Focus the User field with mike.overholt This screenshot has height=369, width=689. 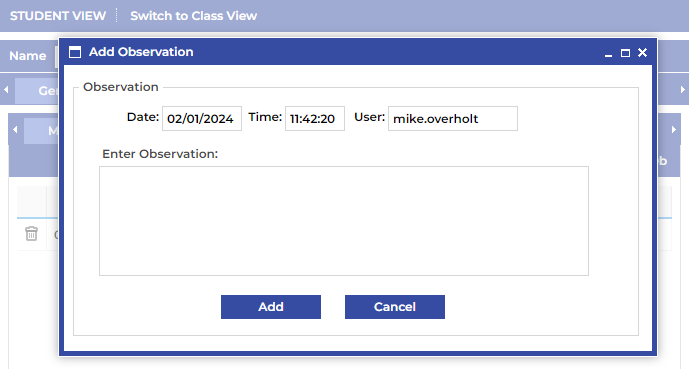tap(453, 119)
